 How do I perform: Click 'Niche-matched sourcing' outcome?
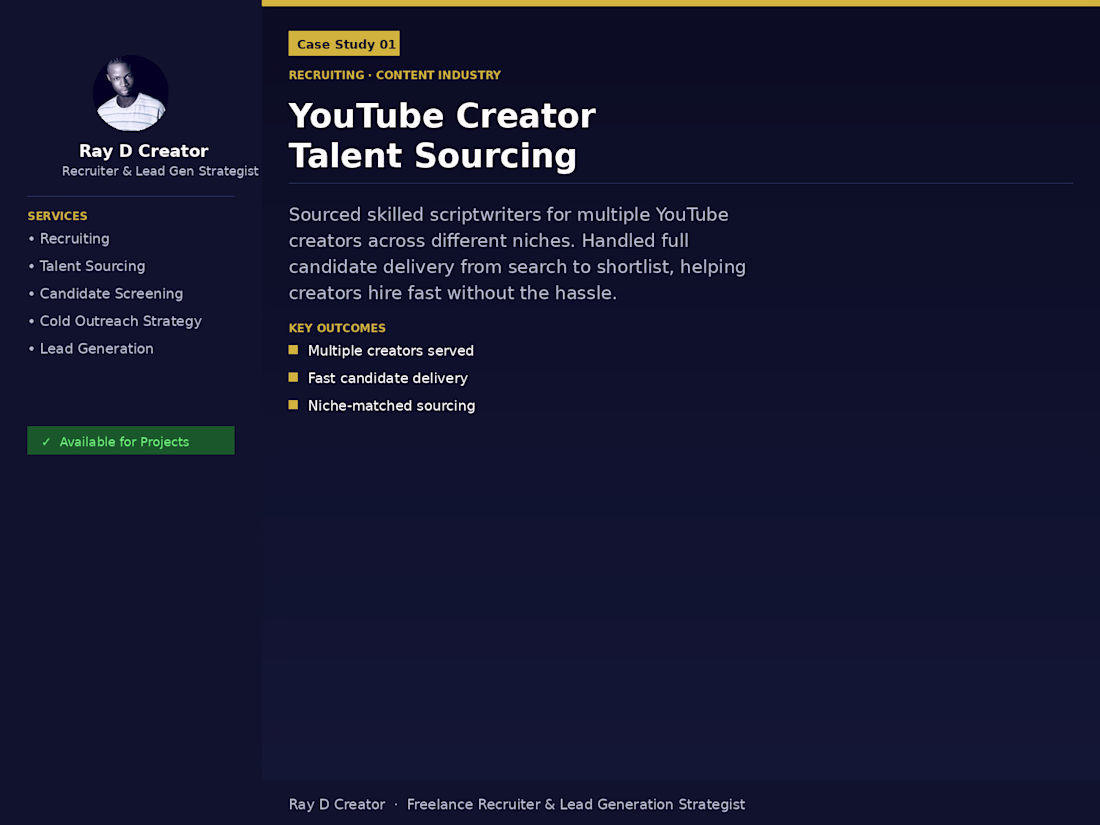pyautogui.click(x=391, y=405)
